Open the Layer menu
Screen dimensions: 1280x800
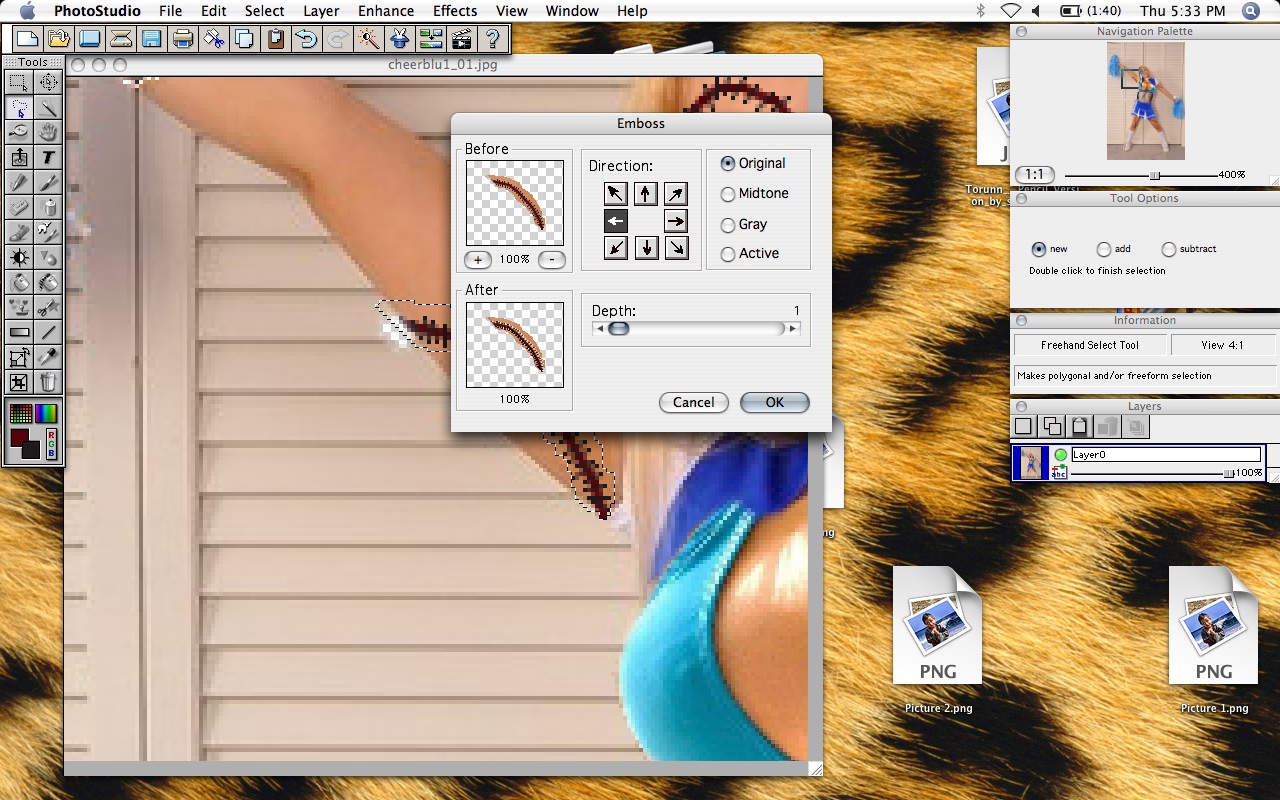tap(321, 11)
